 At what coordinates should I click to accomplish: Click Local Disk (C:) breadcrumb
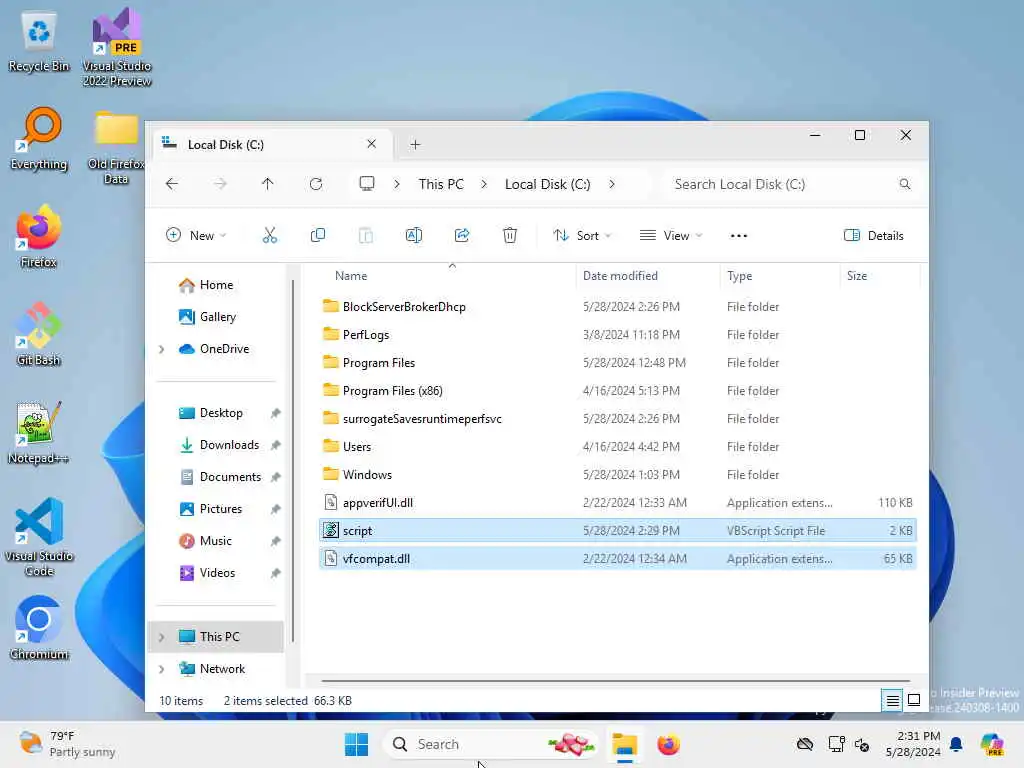pyautogui.click(x=547, y=184)
